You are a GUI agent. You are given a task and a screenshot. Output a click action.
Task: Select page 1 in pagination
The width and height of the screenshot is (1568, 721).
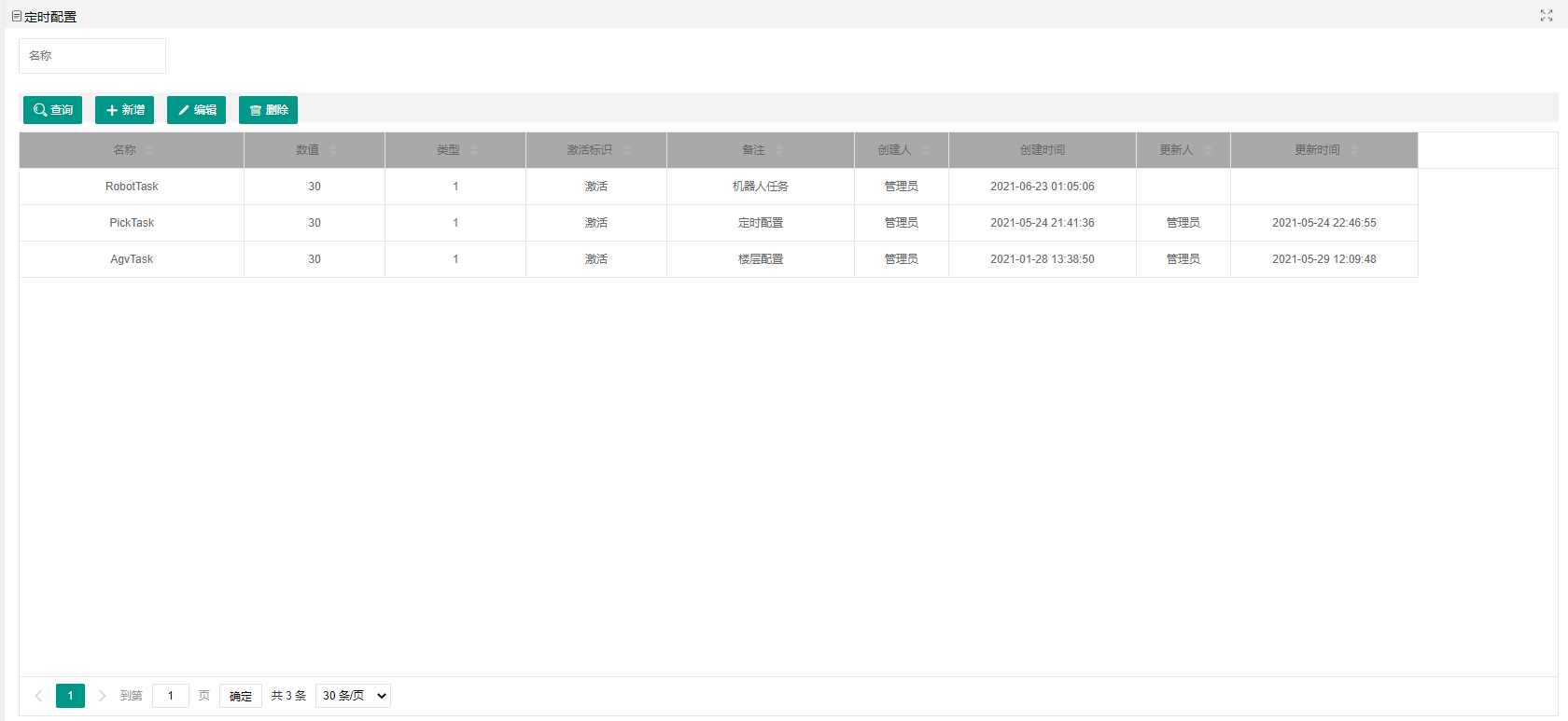click(70, 696)
